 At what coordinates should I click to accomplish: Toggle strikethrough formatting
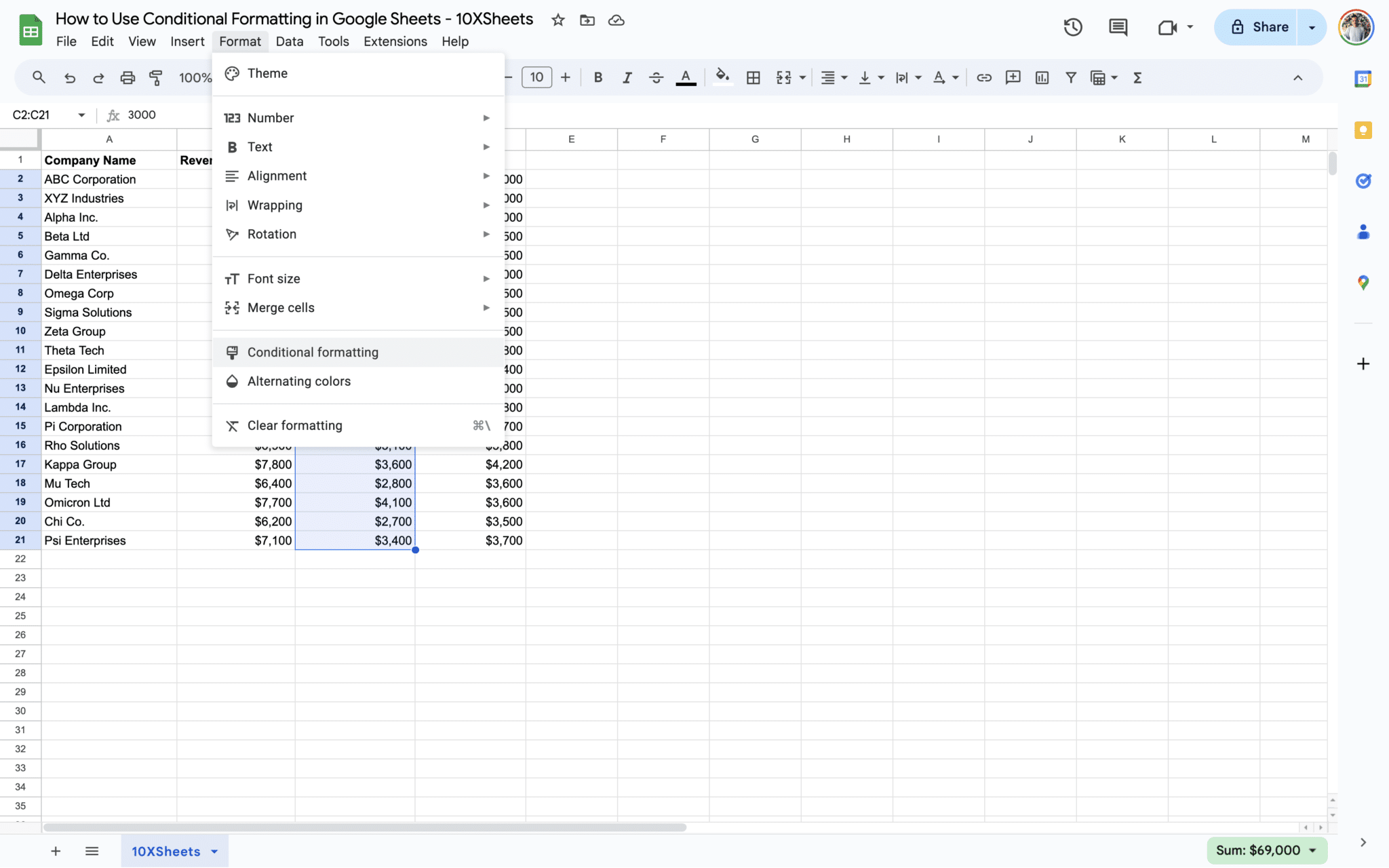pos(656,78)
